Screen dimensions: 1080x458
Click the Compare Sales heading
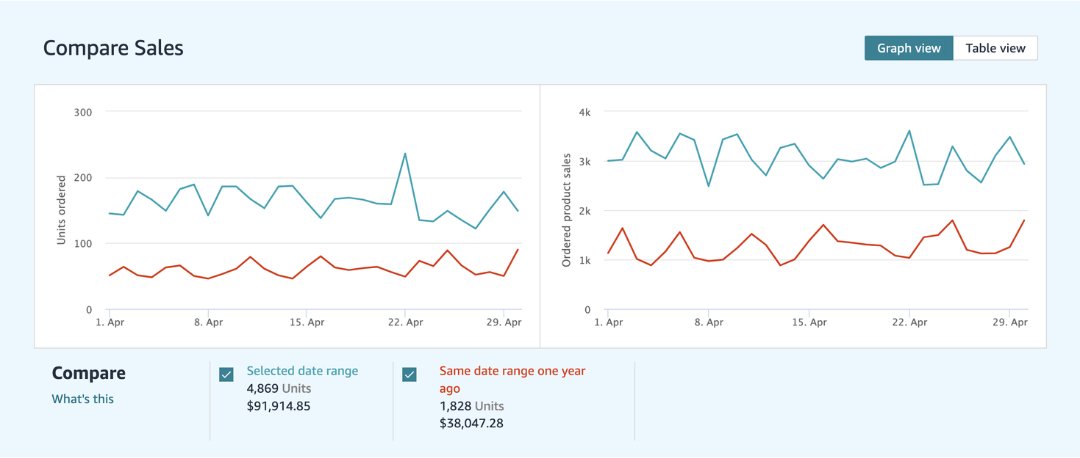click(x=113, y=48)
